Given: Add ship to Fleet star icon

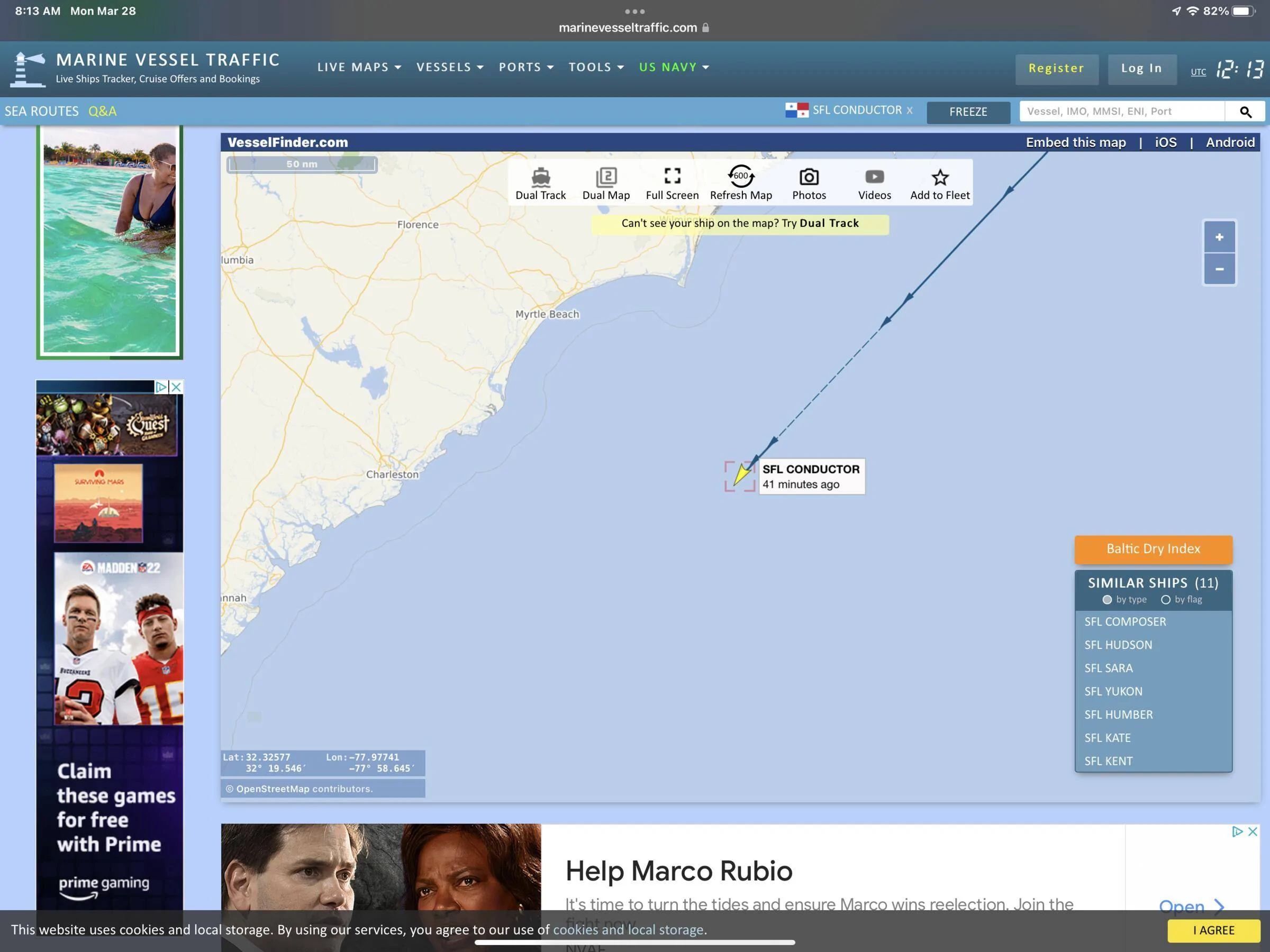Looking at the screenshot, I should tap(940, 177).
